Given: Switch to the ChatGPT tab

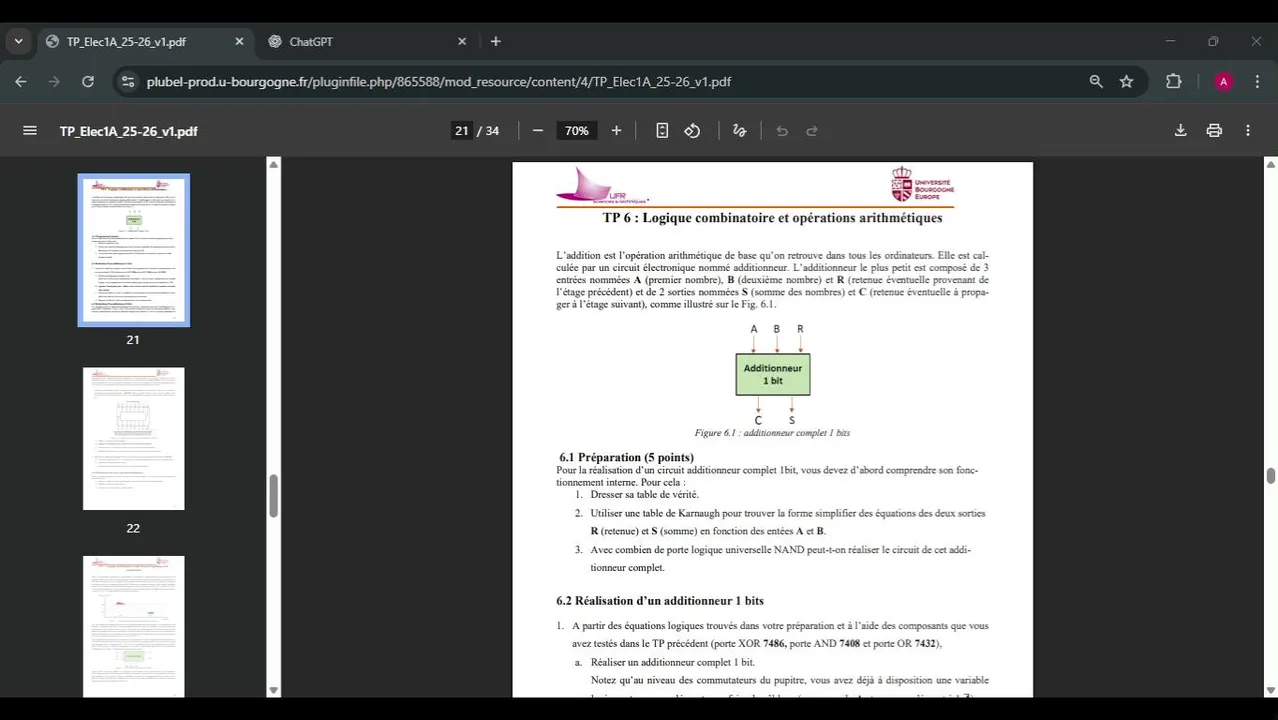Looking at the screenshot, I should (368, 42).
